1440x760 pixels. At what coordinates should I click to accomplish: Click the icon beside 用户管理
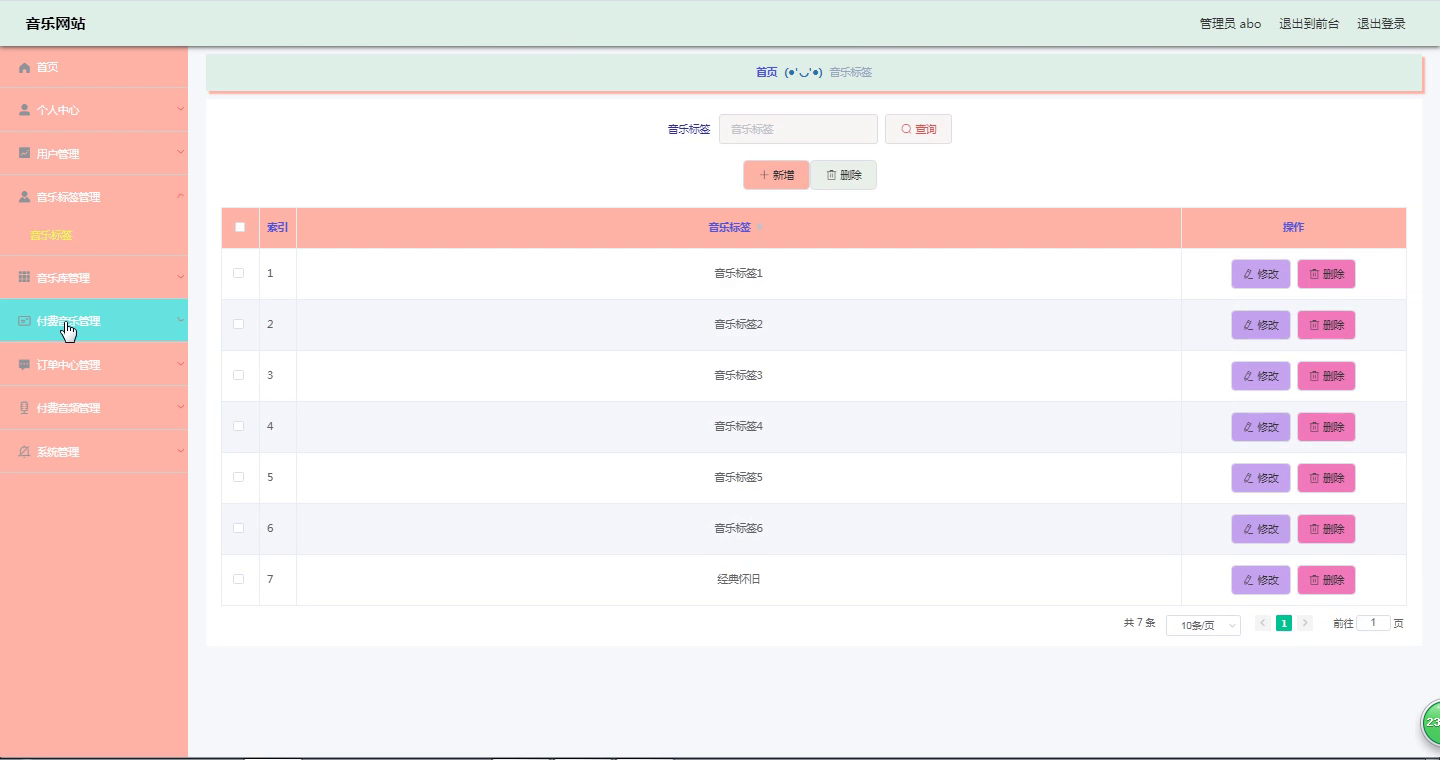tap(25, 153)
